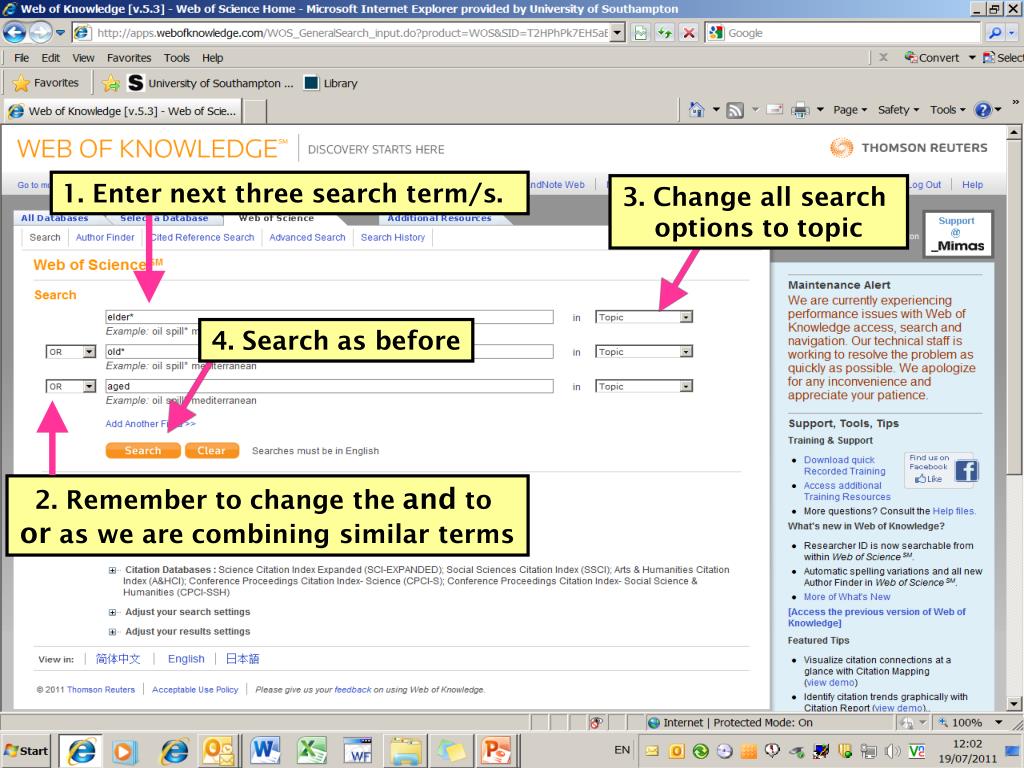Expand the Citation Databases section

(x=112, y=570)
